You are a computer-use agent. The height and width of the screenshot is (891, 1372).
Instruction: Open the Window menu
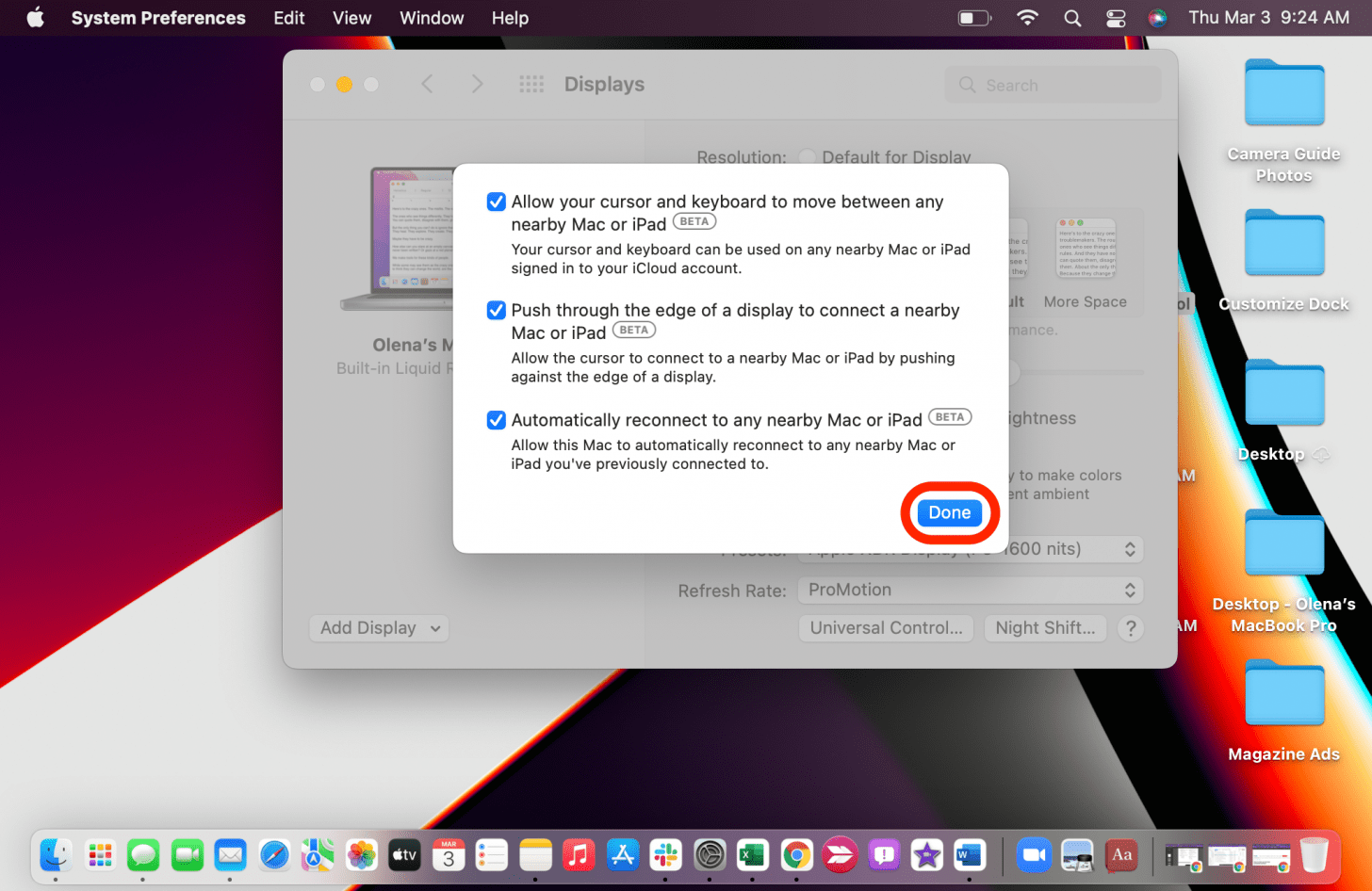tap(432, 18)
